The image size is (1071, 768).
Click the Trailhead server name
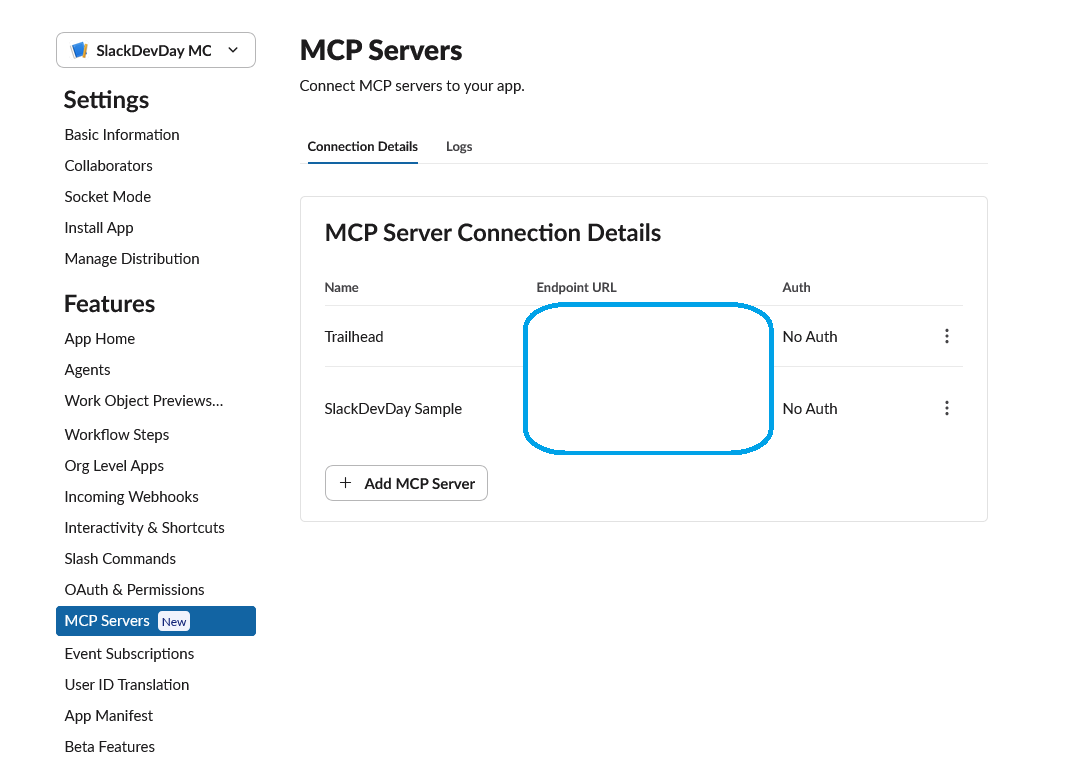click(354, 337)
